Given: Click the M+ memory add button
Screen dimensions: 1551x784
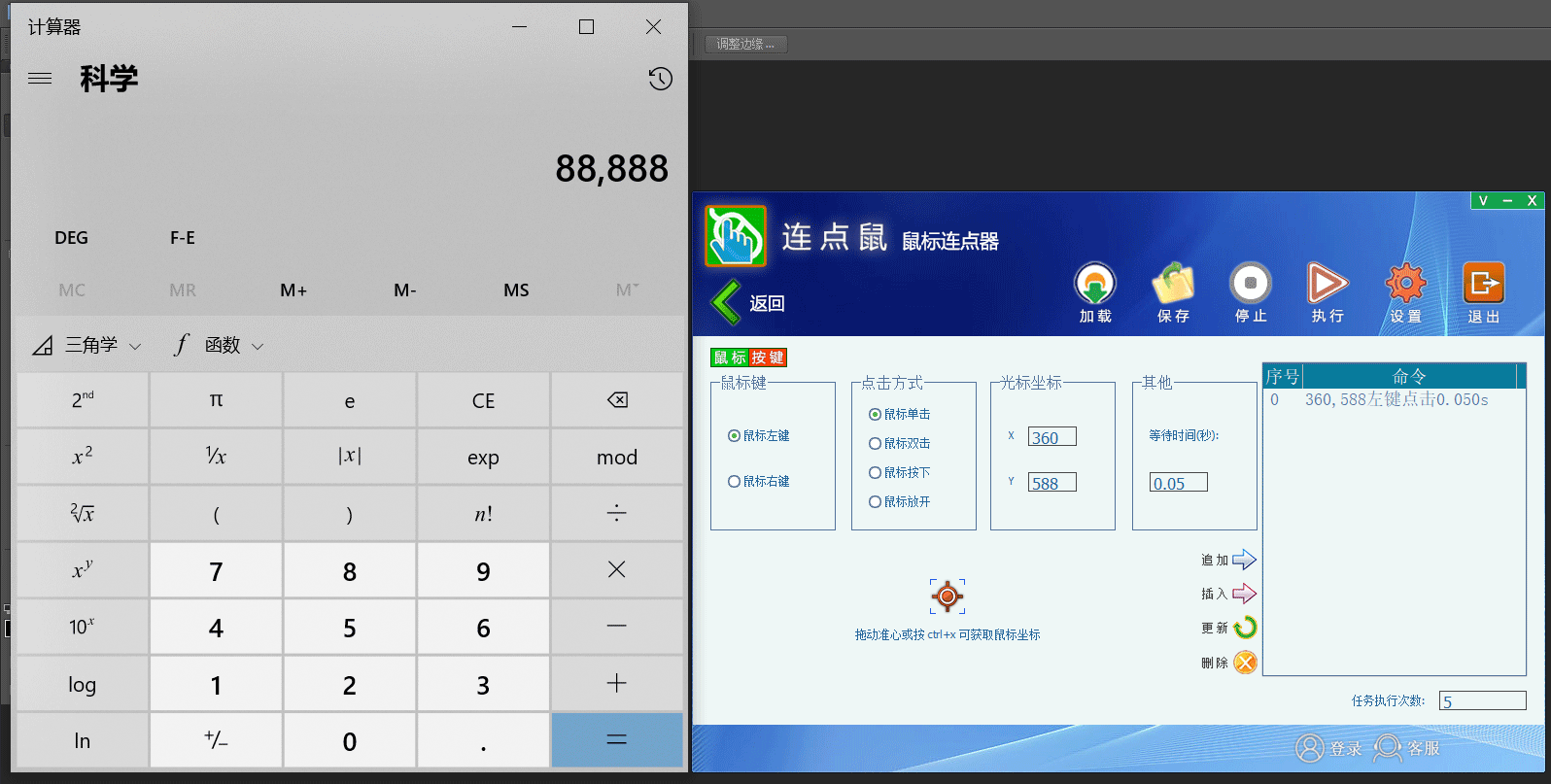Looking at the screenshot, I should coord(293,290).
